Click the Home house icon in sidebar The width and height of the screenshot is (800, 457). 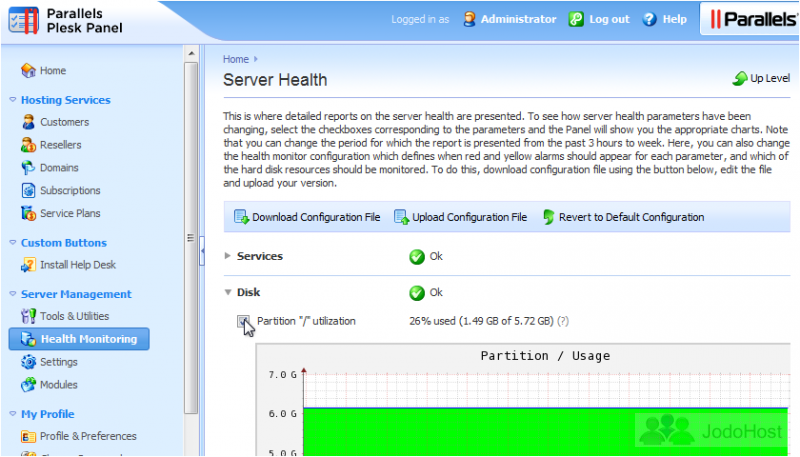(28, 70)
